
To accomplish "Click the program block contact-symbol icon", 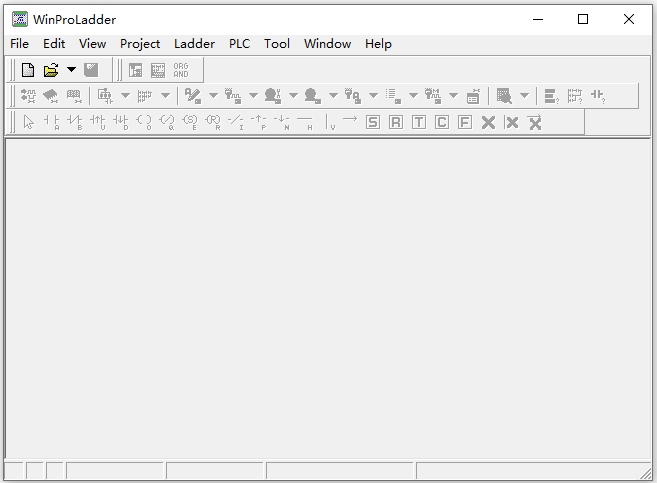I will point(105,96).
